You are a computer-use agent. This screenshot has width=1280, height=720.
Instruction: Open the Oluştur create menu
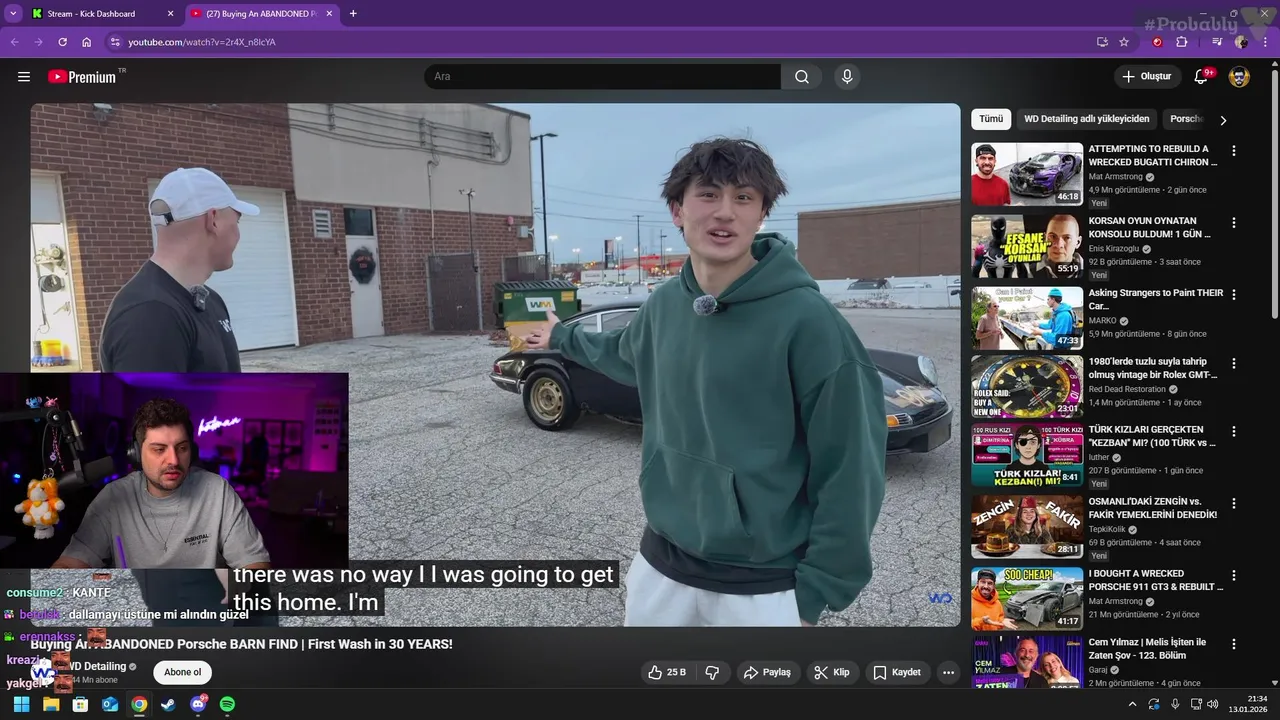(x=1146, y=77)
